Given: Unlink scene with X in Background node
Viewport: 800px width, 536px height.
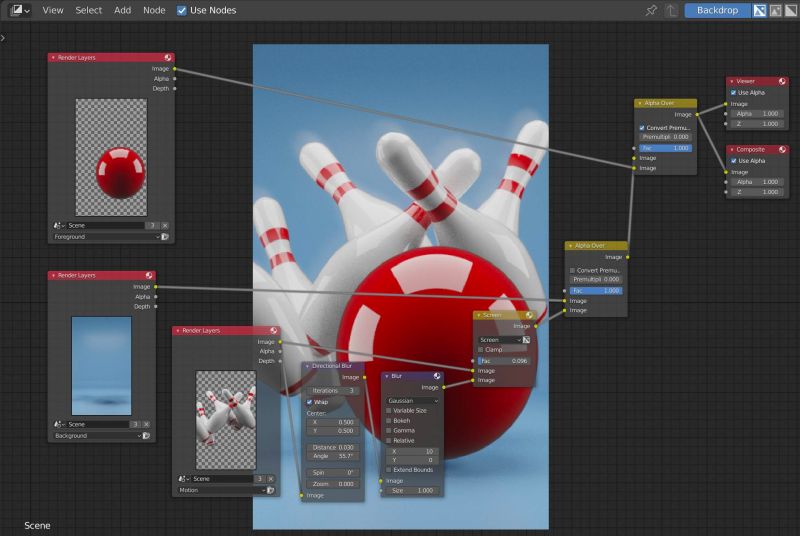Looking at the screenshot, I should (x=146, y=424).
